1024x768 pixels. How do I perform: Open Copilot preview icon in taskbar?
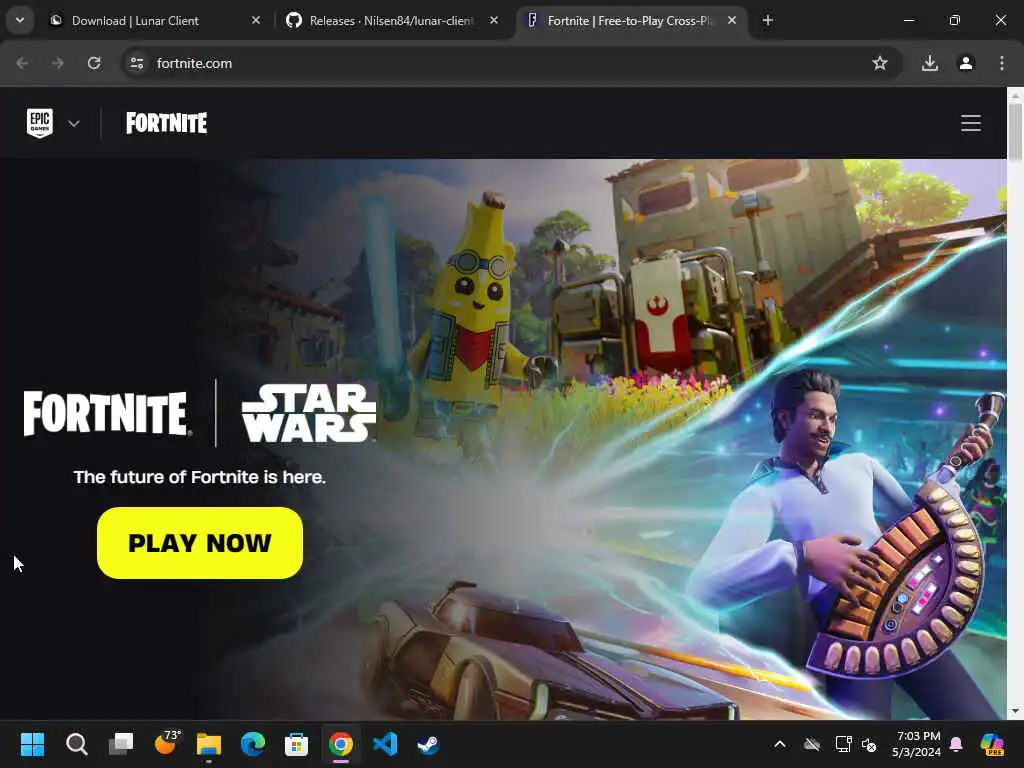993,744
